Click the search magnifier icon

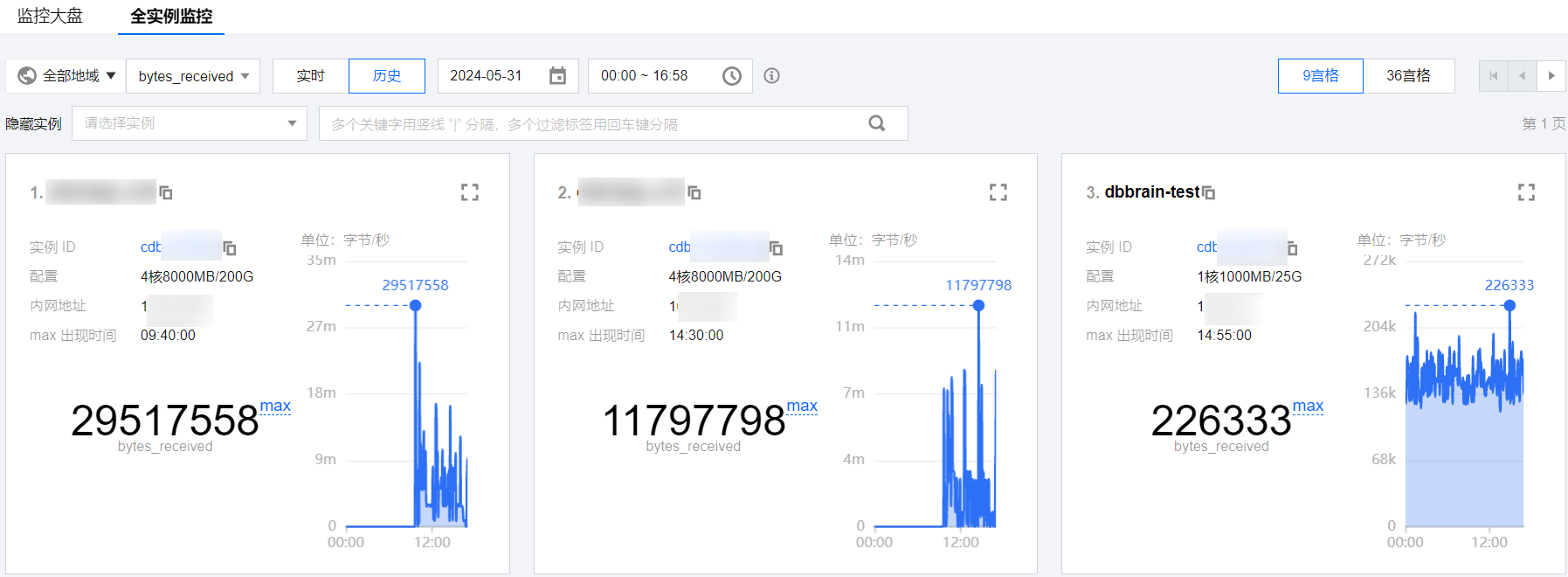[877, 123]
